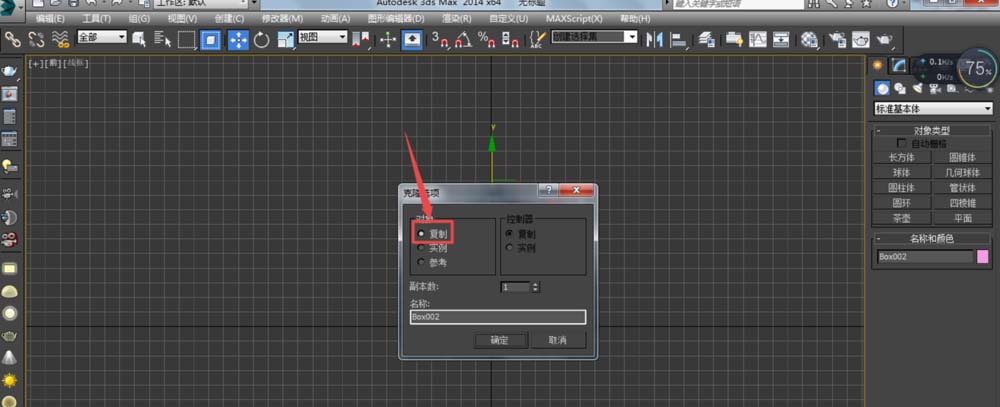The width and height of the screenshot is (1000, 407).
Task: Click the Angle Snap toggle icon
Action: pos(462,40)
